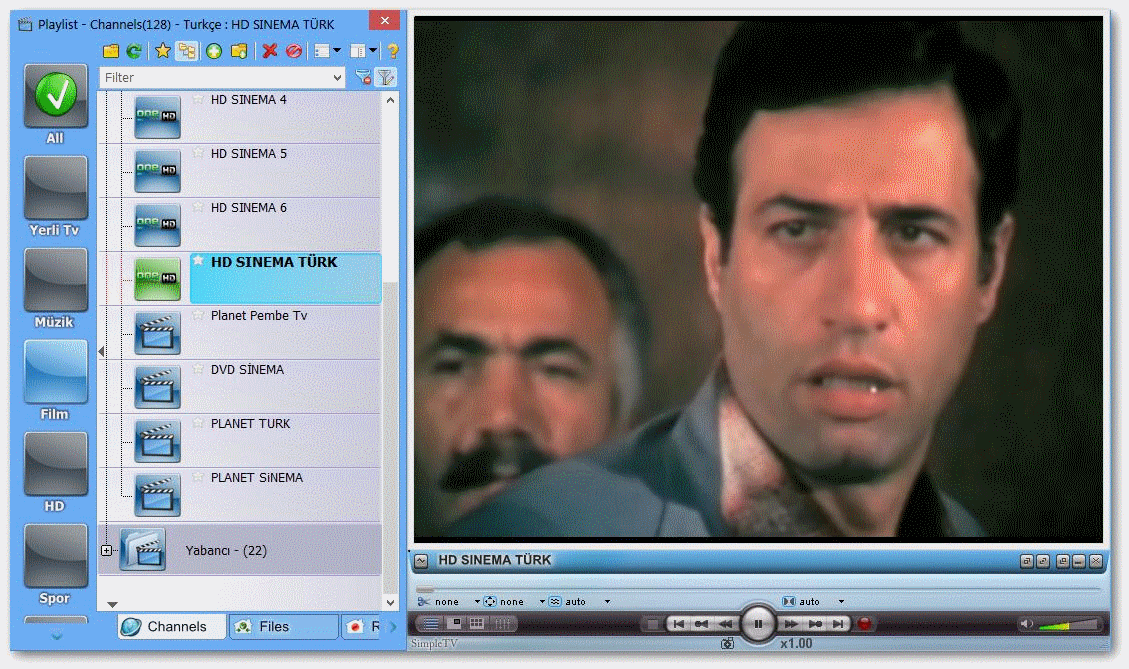Click playlist scrollbar up arrow
This screenshot has width=1129, height=669.
click(x=390, y=100)
